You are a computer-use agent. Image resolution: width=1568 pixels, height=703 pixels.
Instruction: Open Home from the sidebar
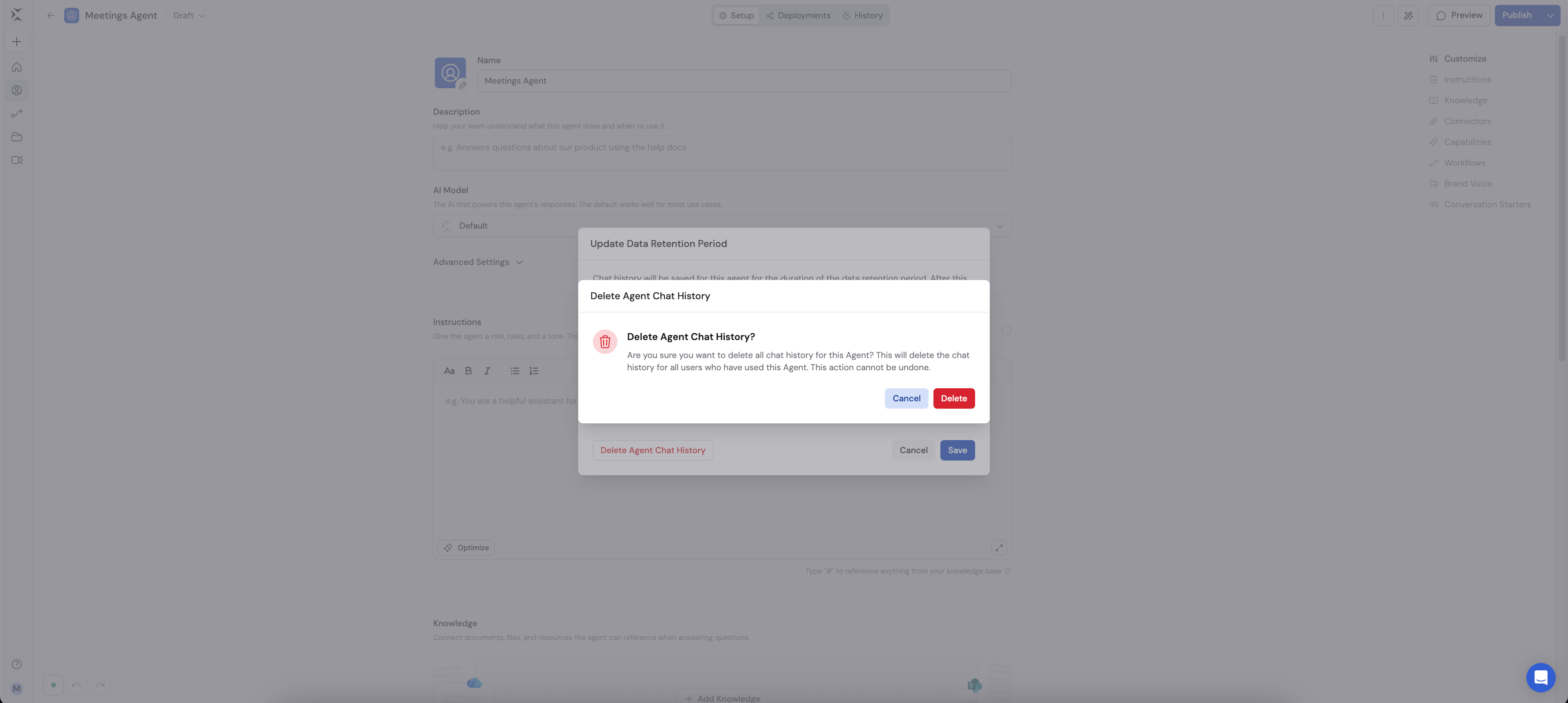(x=16, y=67)
